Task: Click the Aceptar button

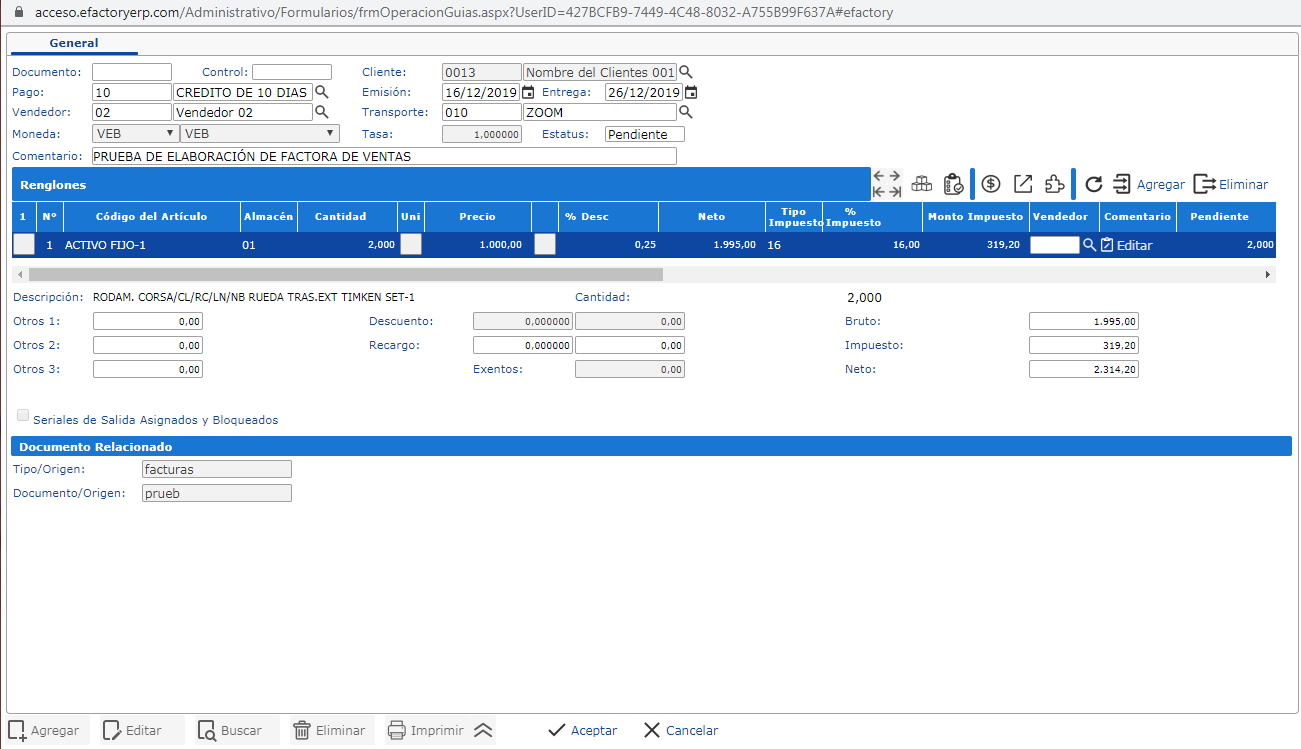Action: point(582,730)
